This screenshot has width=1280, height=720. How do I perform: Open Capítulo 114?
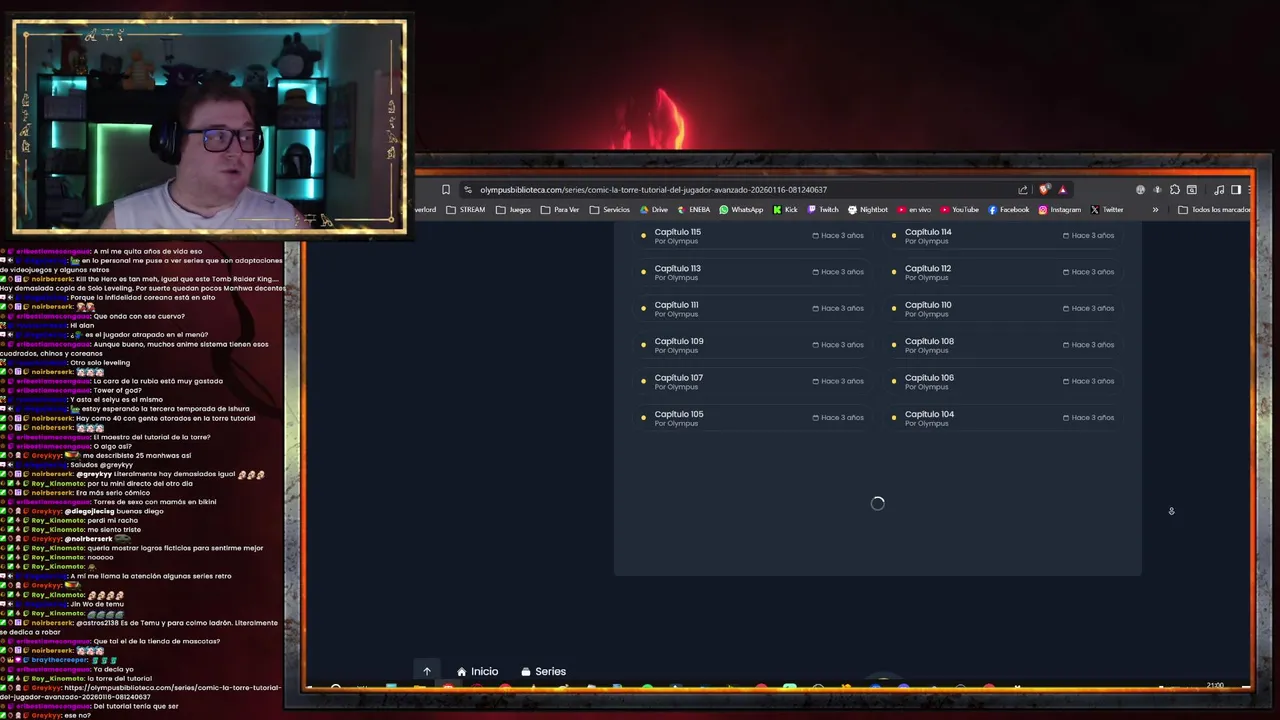[1003, 236]
